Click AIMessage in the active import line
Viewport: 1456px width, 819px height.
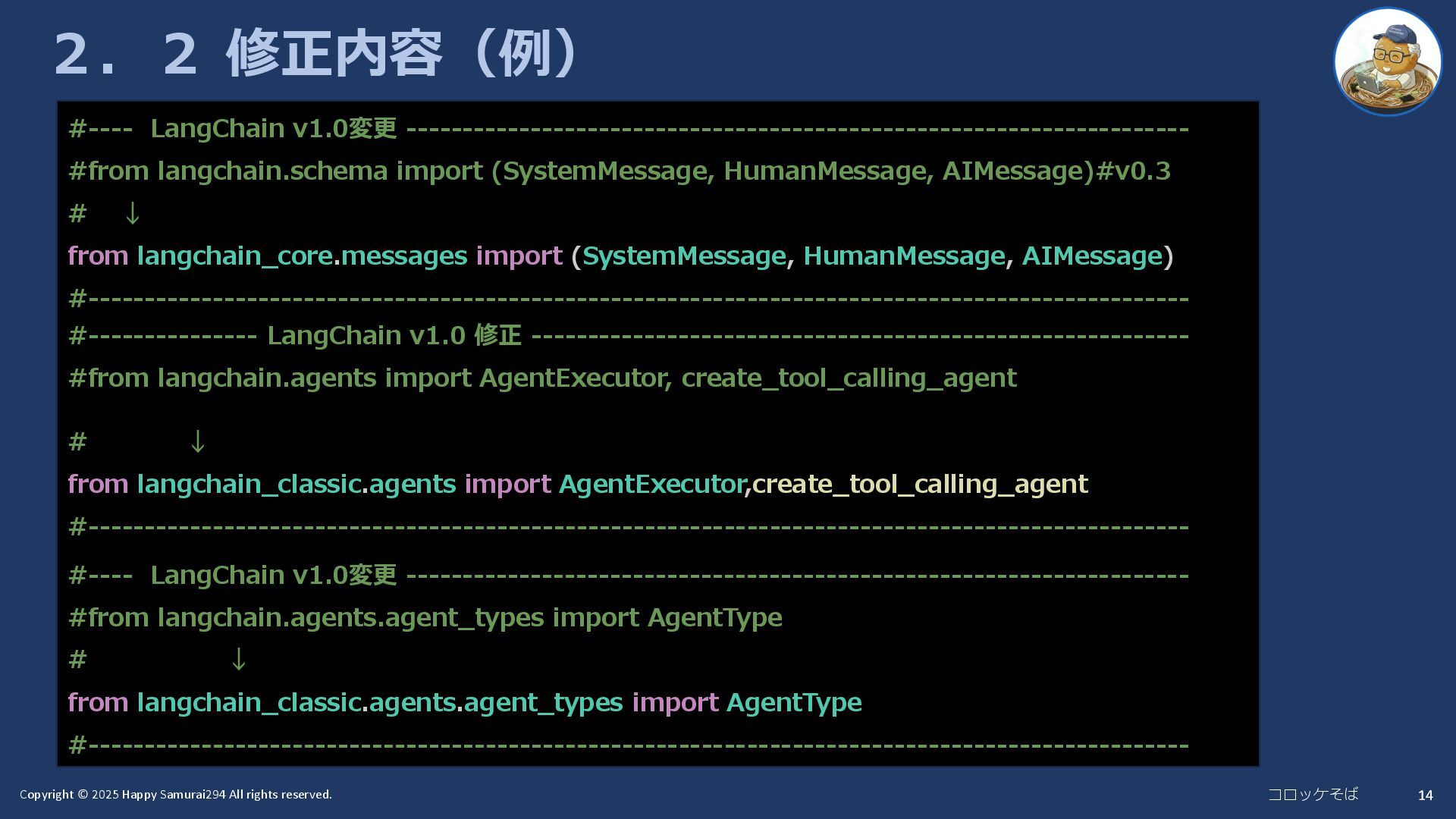tap(1091, 256)
